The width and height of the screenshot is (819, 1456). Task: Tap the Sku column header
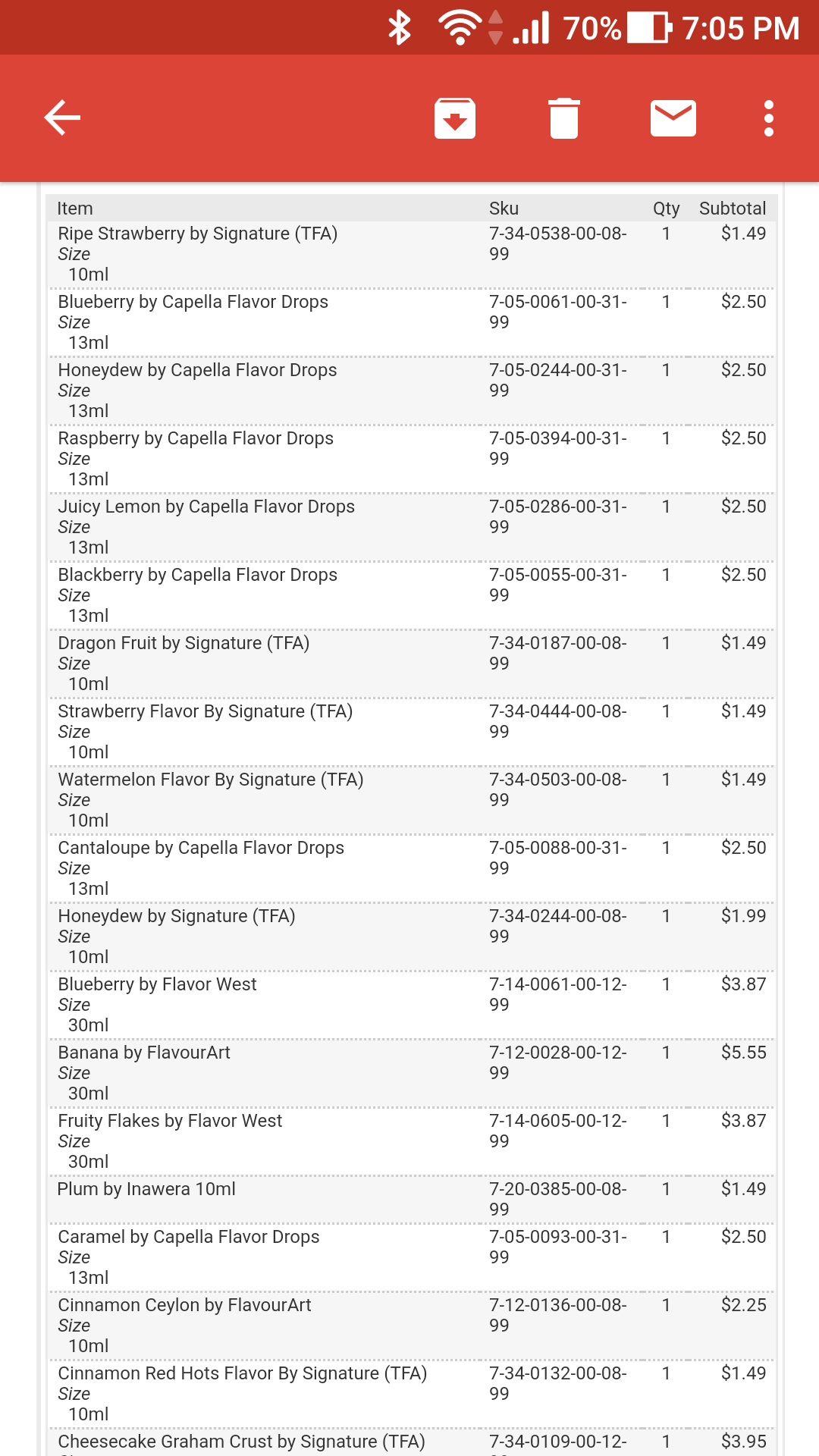click(x=504, y=209)
